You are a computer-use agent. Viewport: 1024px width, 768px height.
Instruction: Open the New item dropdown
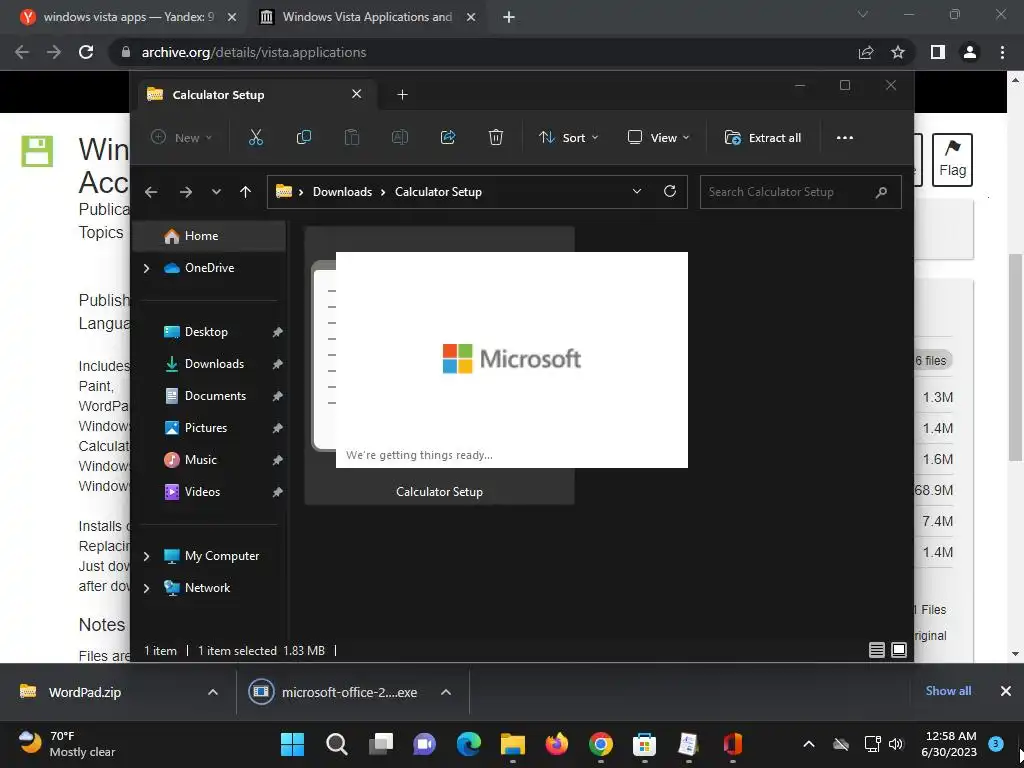point(182,138)
